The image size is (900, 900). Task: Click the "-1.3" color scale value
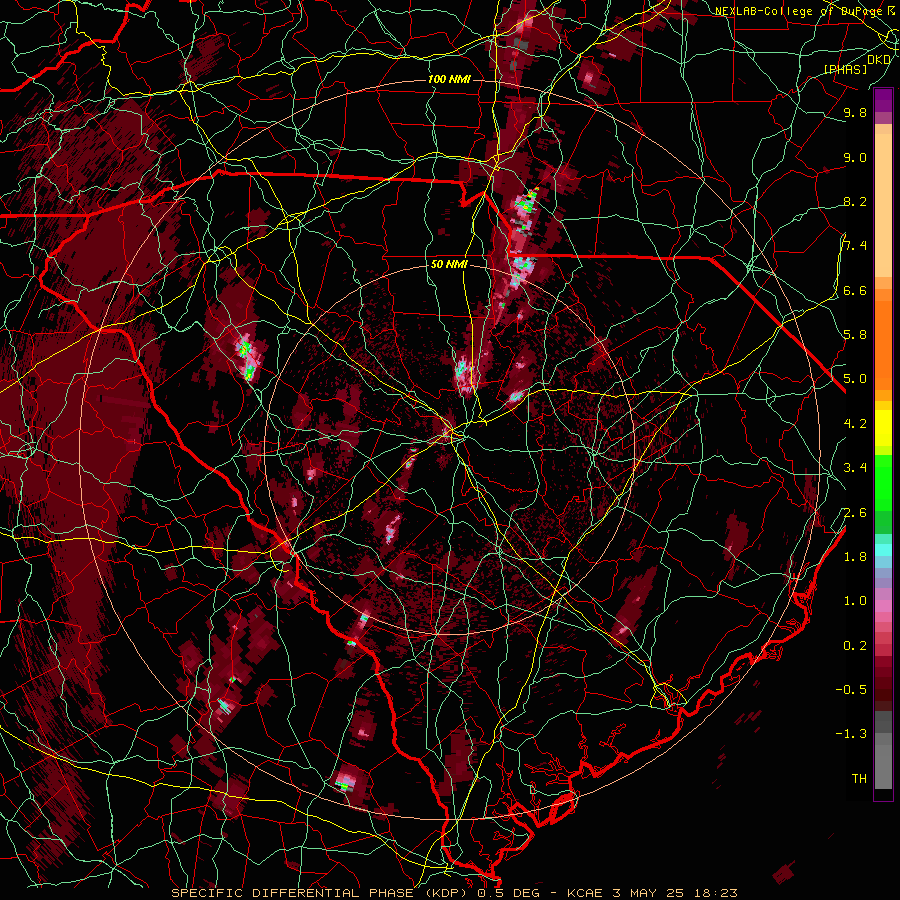coord(851,734)
